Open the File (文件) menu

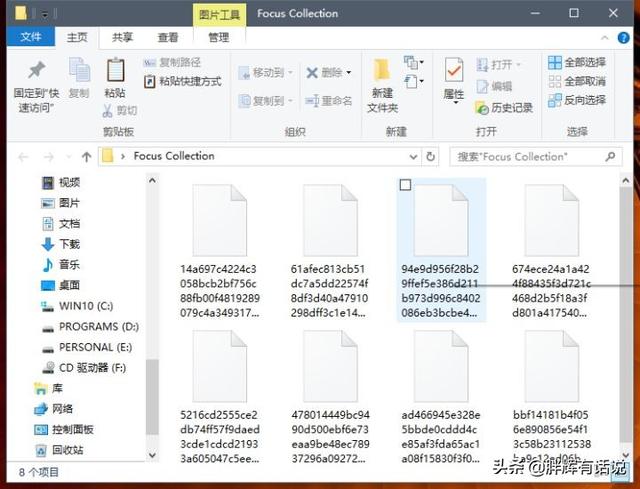(30, 38)
